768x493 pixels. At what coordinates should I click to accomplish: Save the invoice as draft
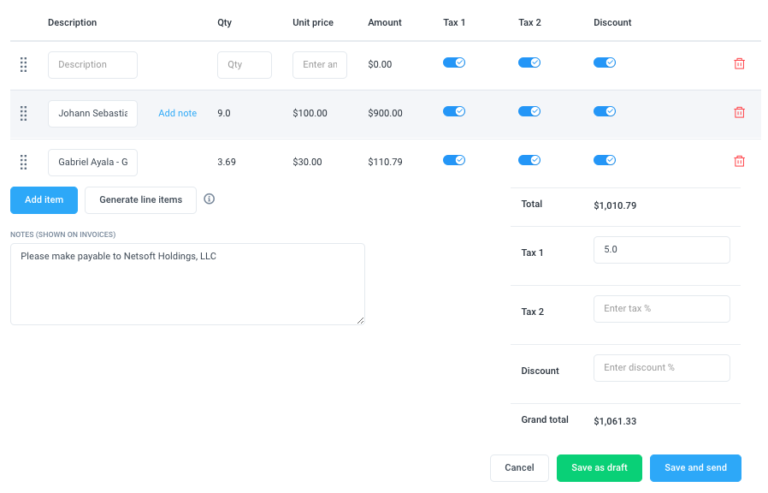pos(599,468)
